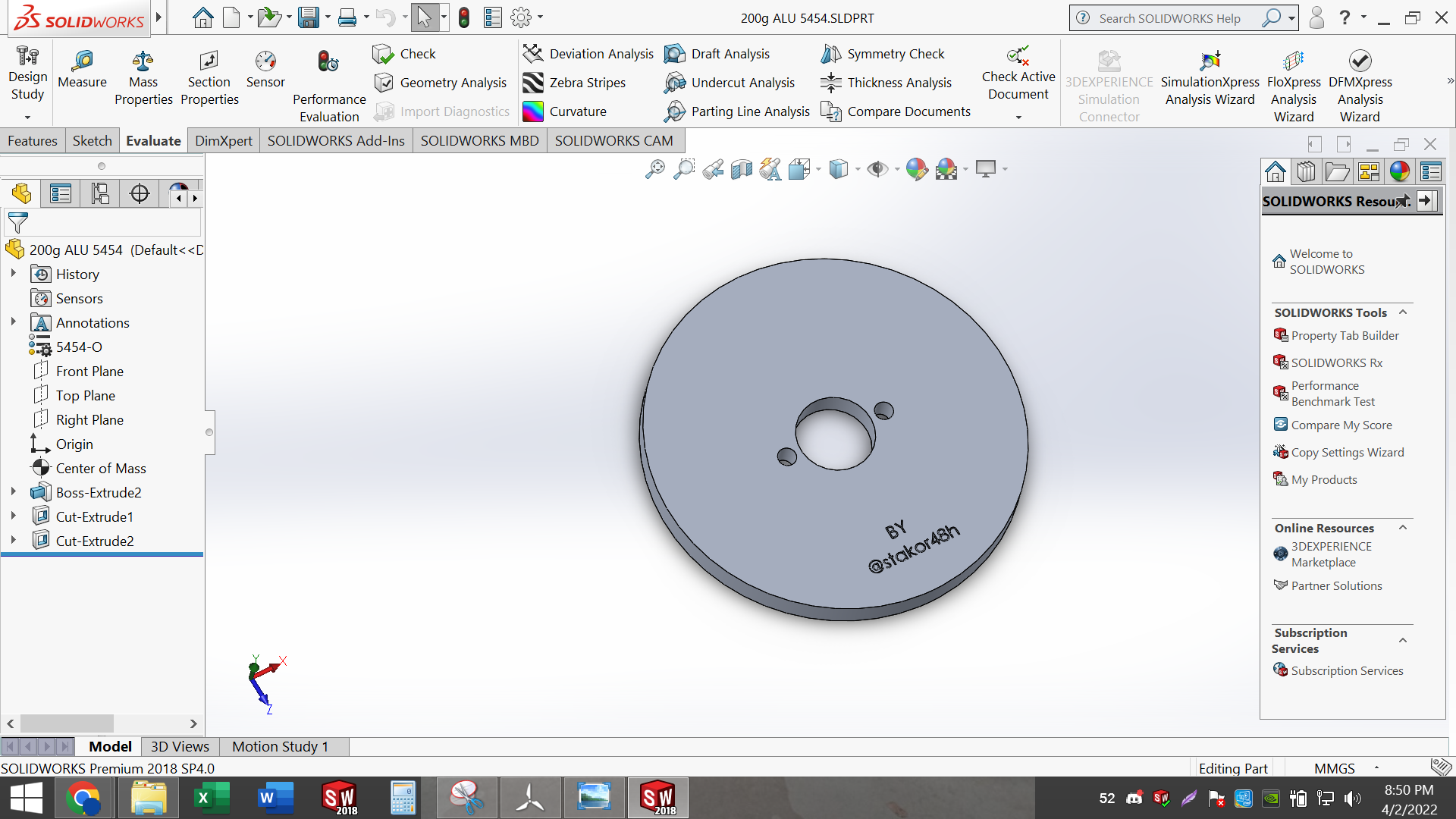
Task: Open the Options gear icon
Action: [521, 17]
